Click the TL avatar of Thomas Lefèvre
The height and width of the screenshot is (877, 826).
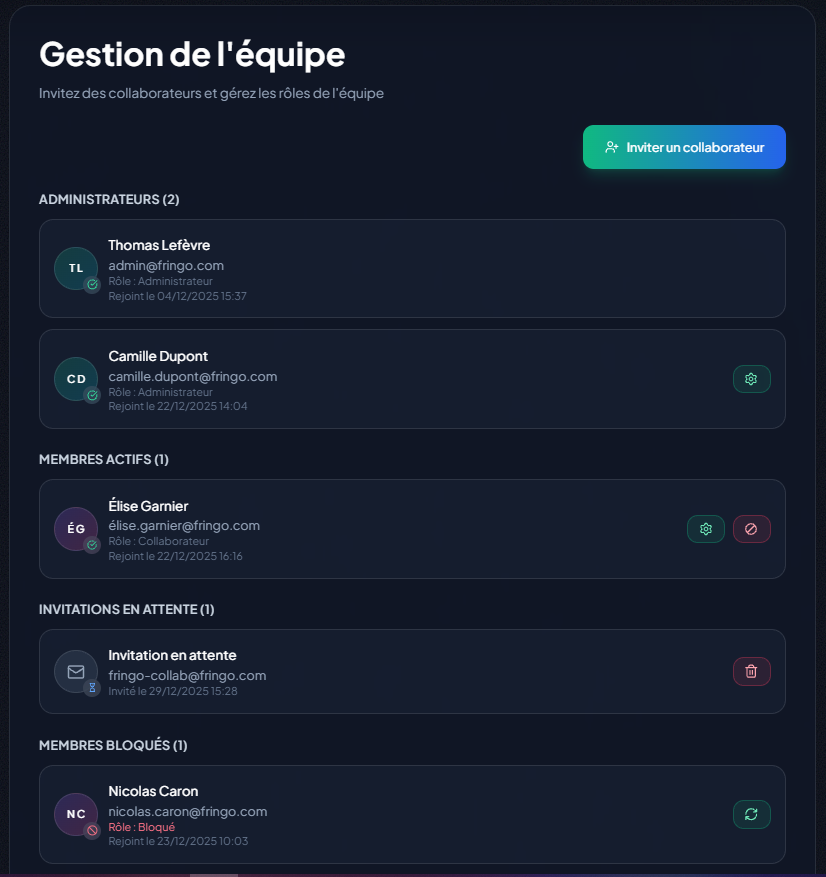pos(76,268)
